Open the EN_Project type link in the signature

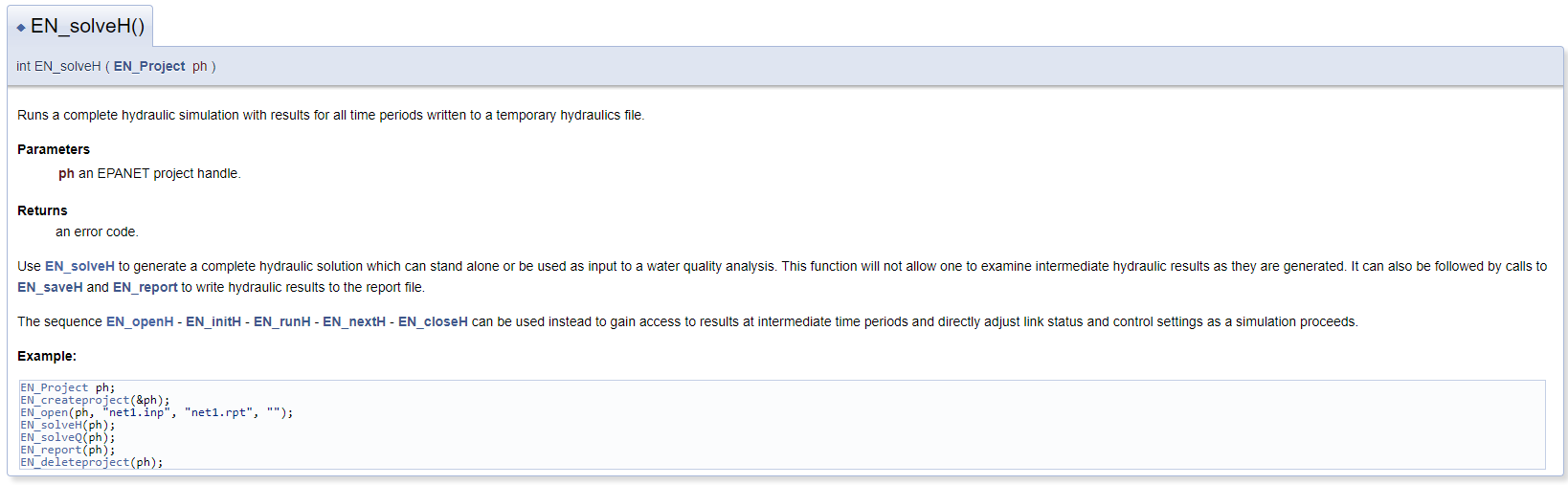pyautogui.click(x=149, y=66)
